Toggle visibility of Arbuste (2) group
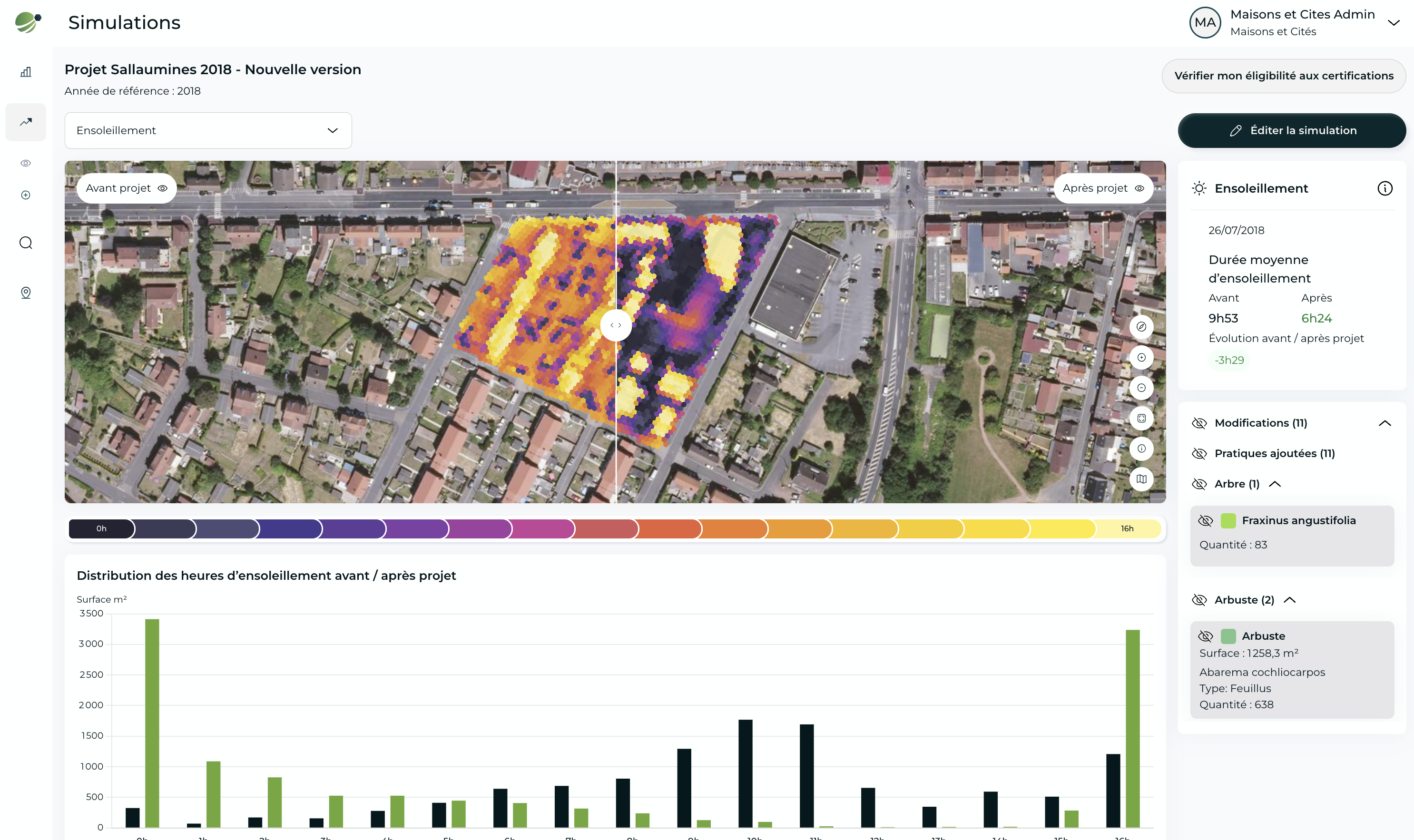 (1199, 600)
